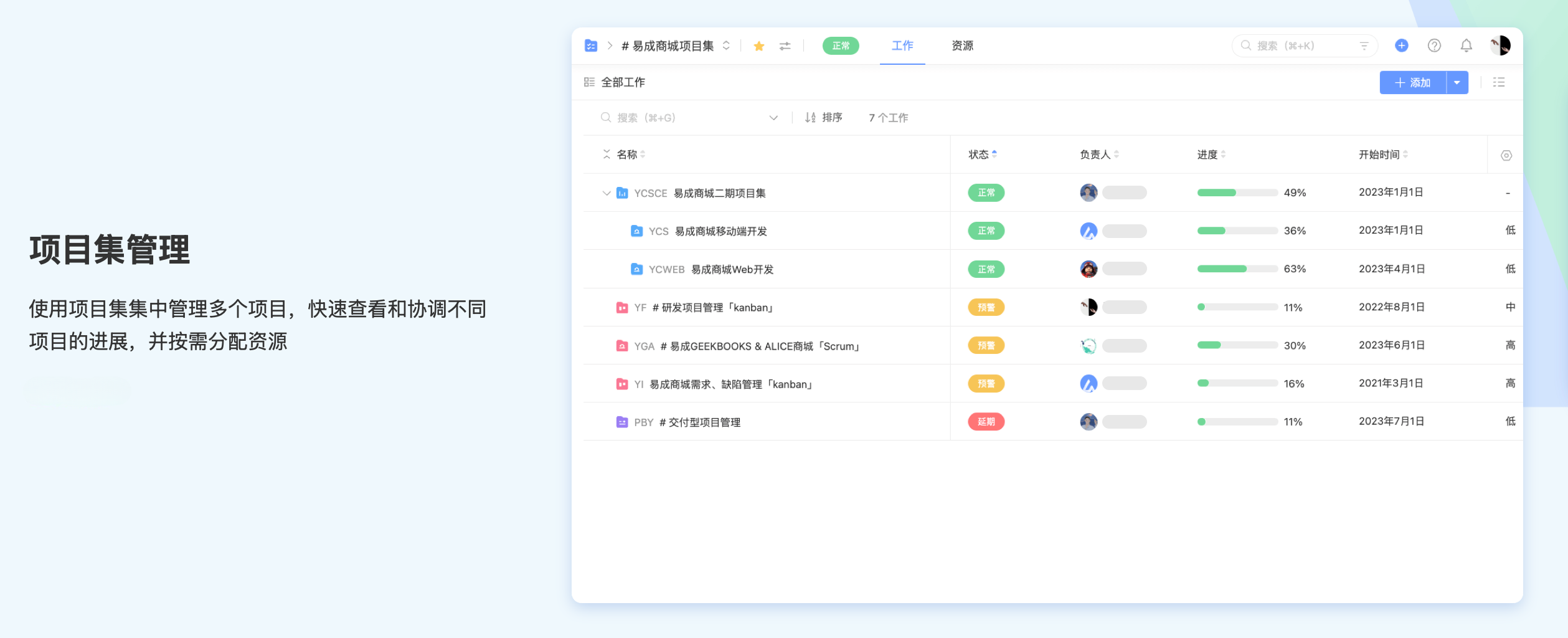Toggle sort on the 开始时间 column header
The image size is (1568, 638).
[x=1382, y=155]
